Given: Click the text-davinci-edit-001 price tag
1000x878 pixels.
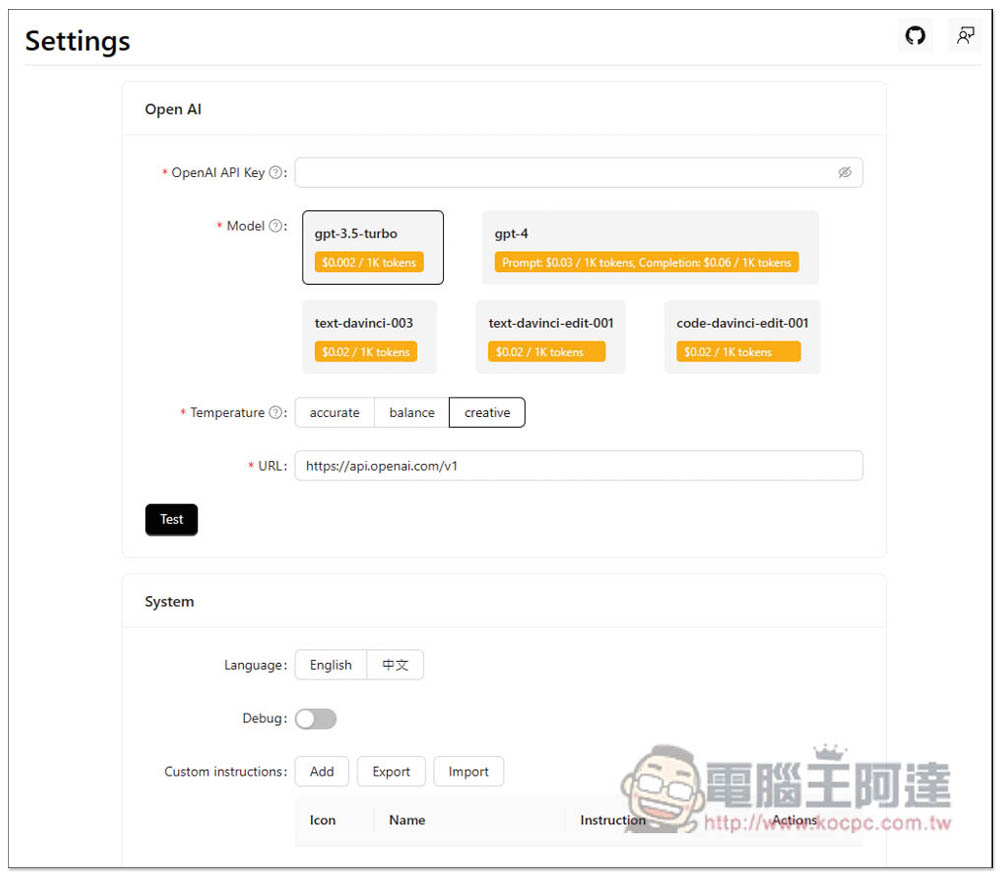Looking at the screenshot, I should tap(547, 351).
